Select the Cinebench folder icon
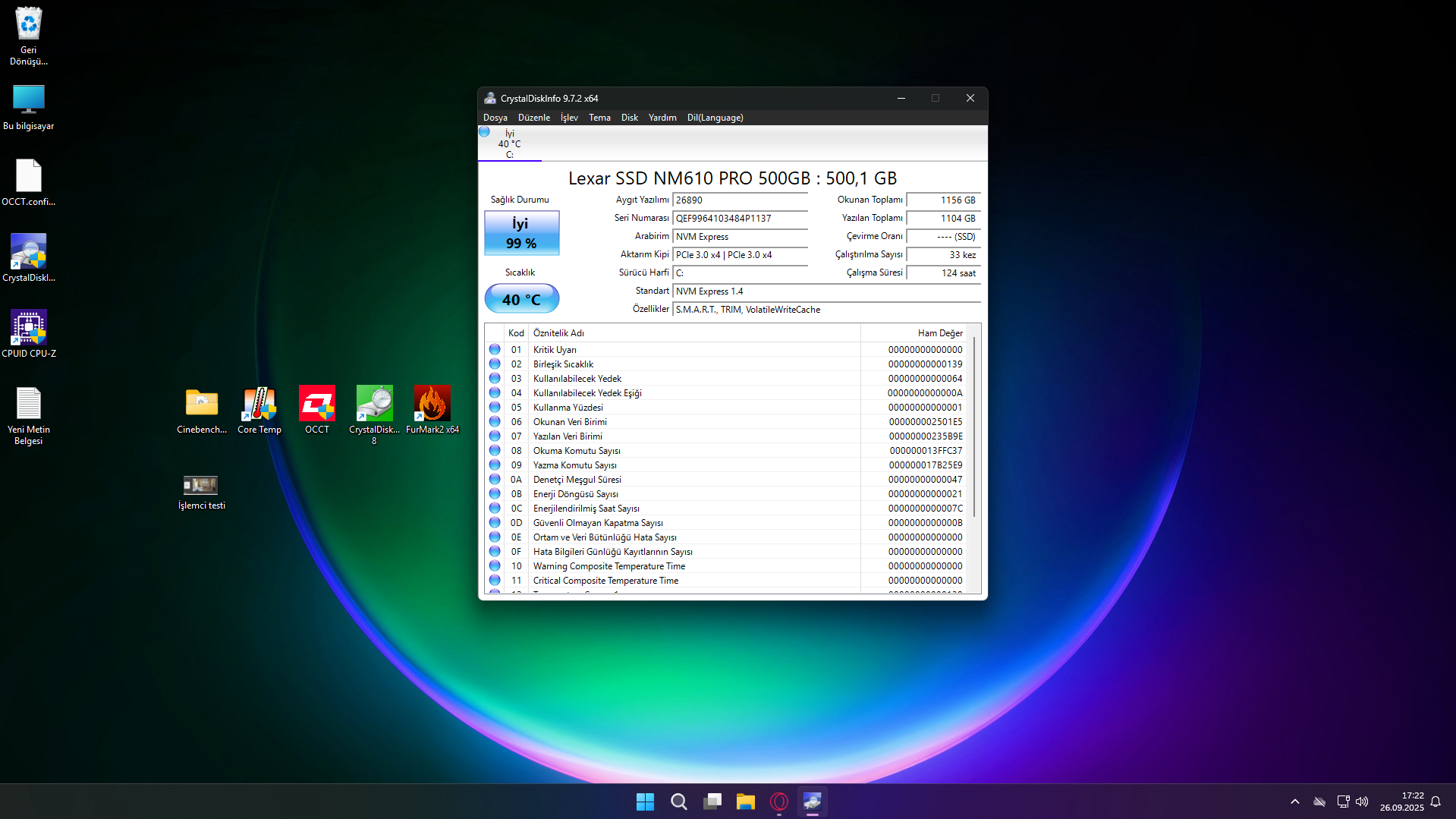 point(202,410)
